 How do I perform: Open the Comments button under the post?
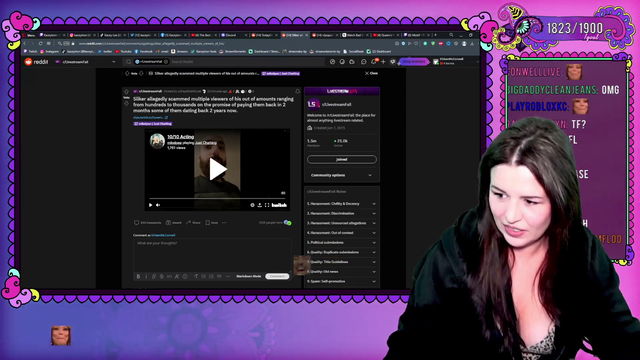[x=148, y=223]
